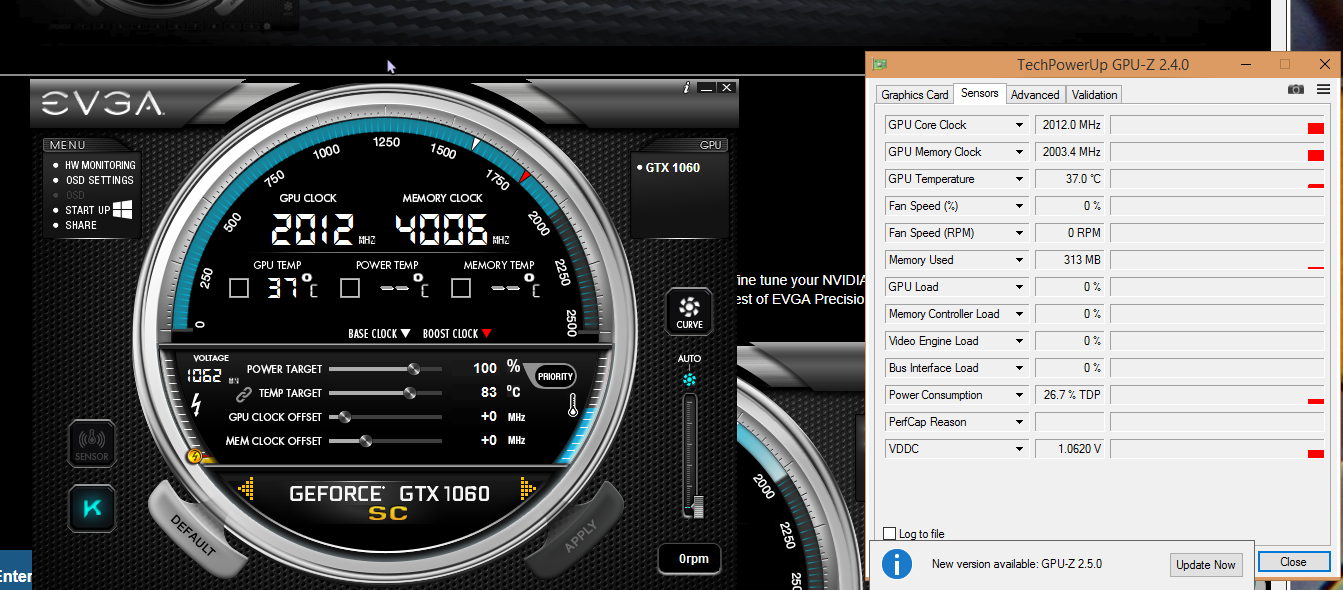Screen dimensions: 1343x590
Task: Click the Auto fan snowflake icon
Action: click(x=689, y=380)
